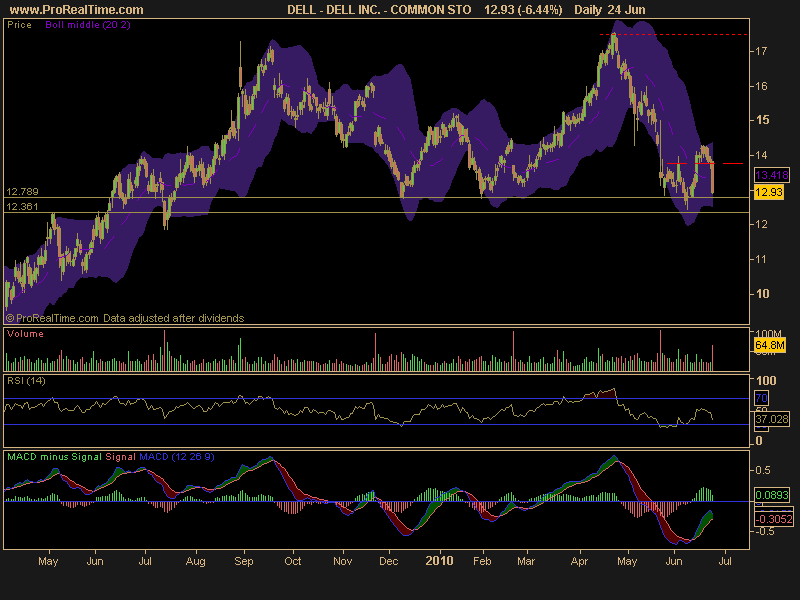Image resolution: width=800 pixels, height=600 pixels.
Task: Click the Mar label on time axis
Action: tap(526, 561)
